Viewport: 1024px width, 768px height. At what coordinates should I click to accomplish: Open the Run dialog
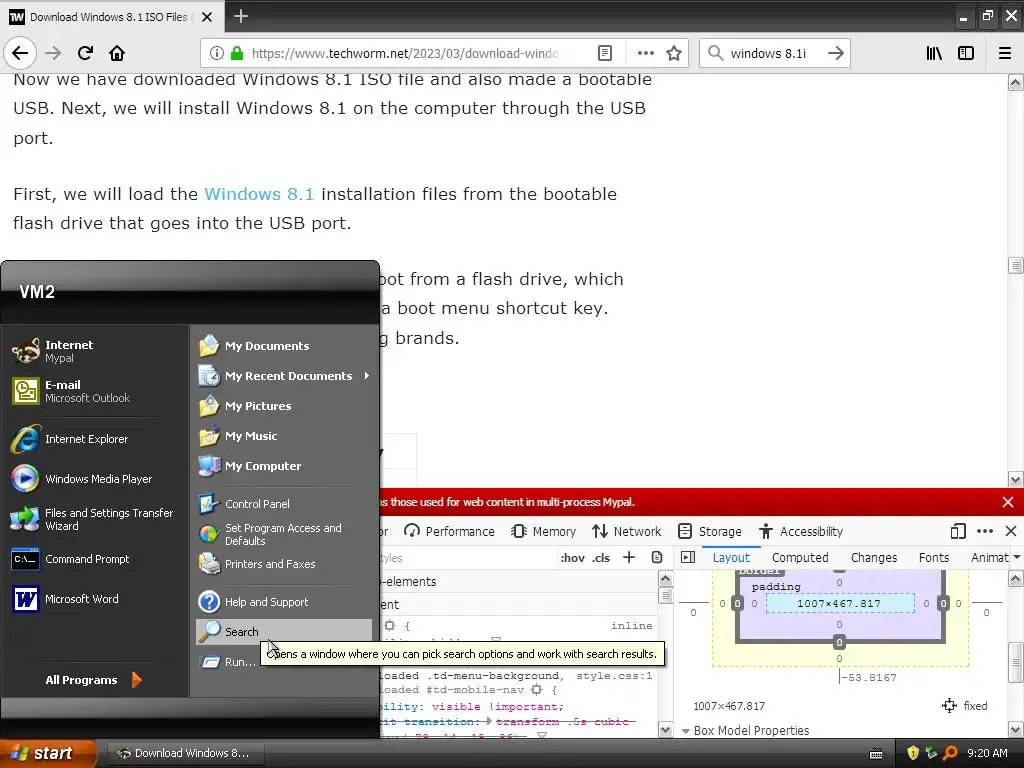[227, 662]
